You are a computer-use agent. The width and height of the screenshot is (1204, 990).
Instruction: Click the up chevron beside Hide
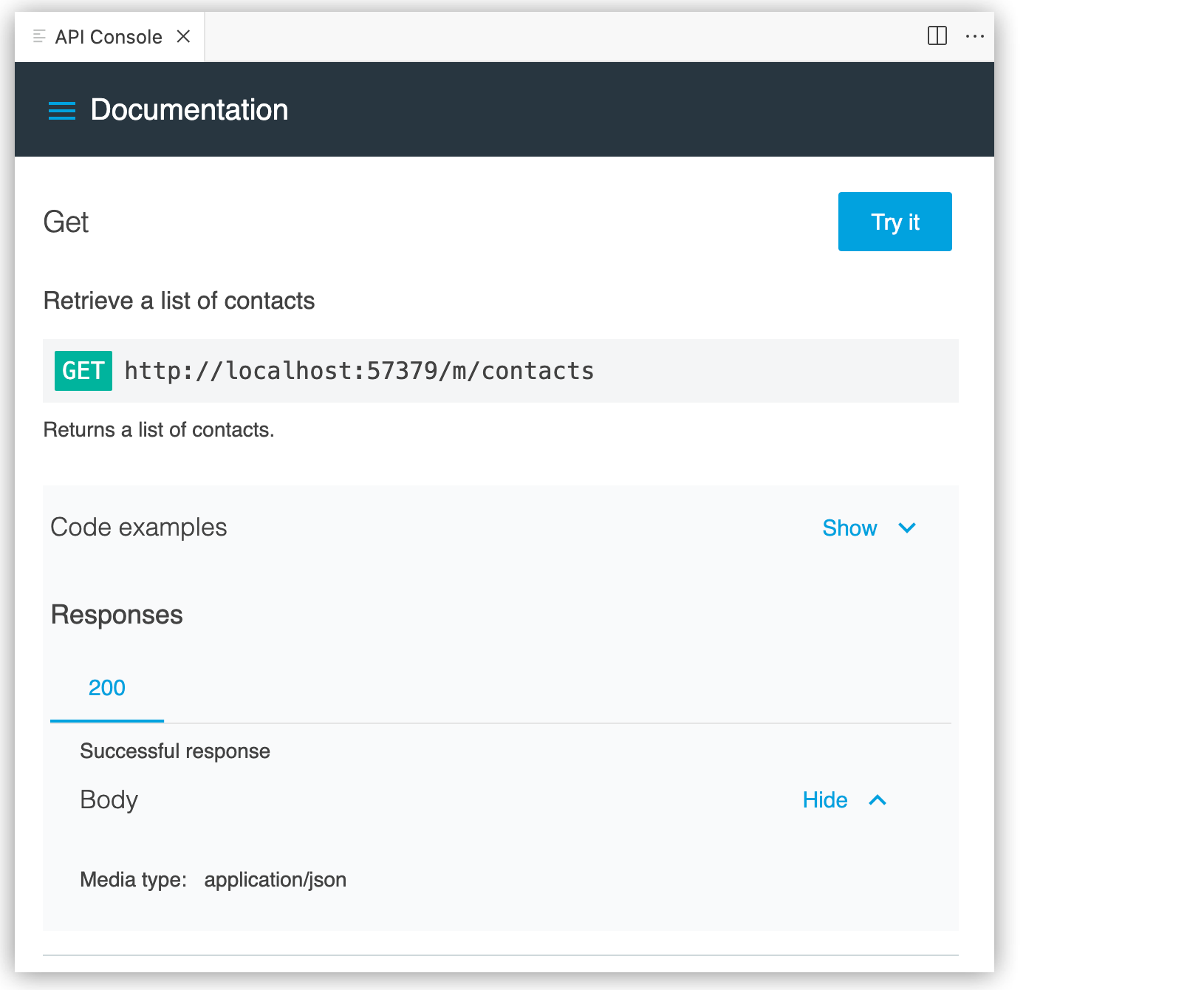click(x=878, y=799)
